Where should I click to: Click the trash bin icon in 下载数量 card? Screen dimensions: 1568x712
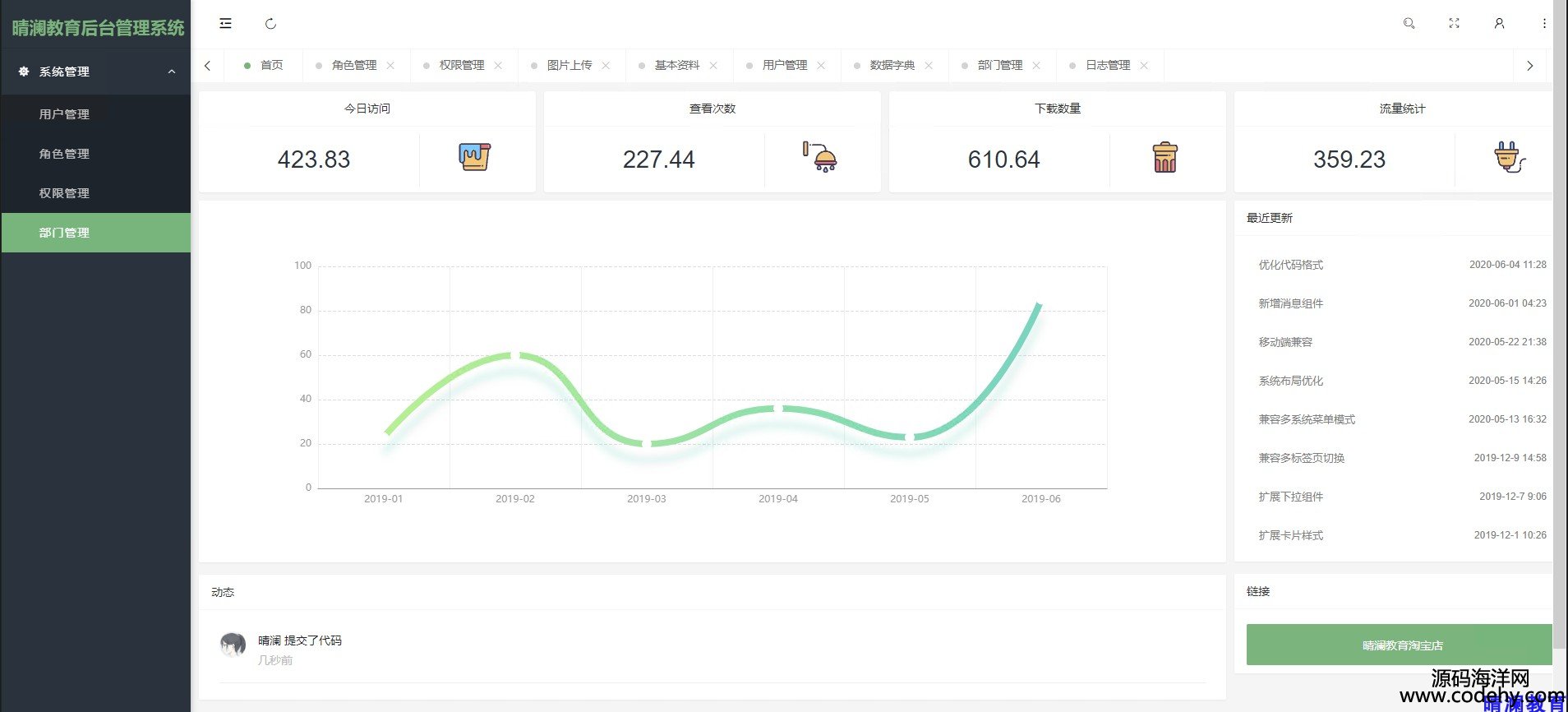(1164, 157)
